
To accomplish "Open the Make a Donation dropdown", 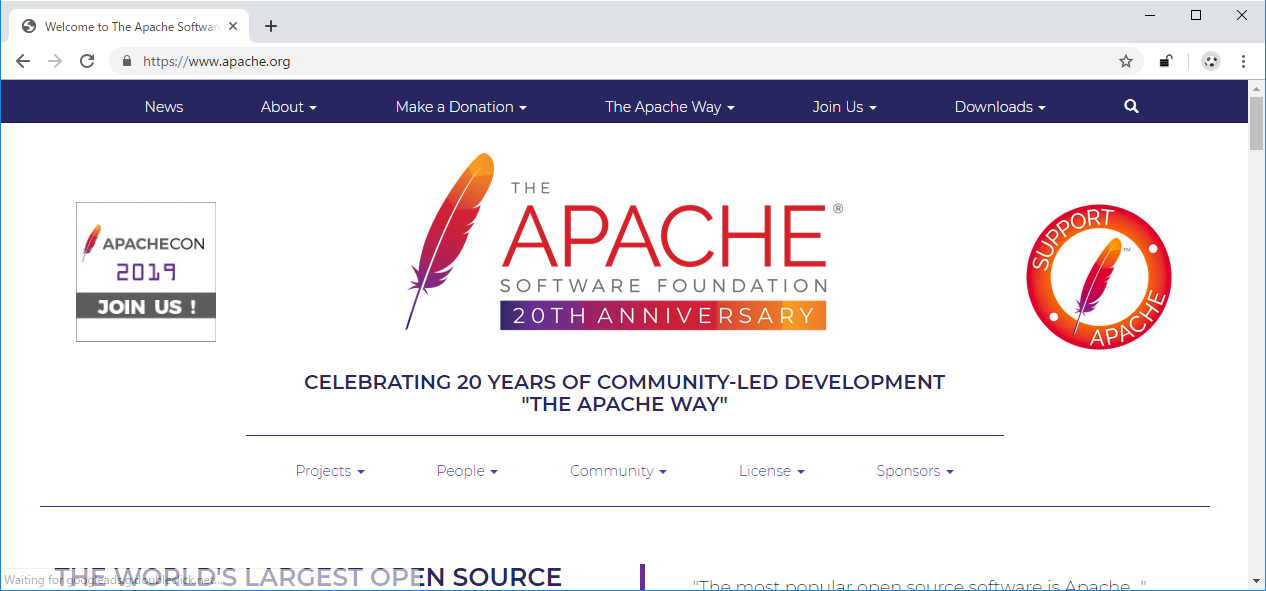I will [x=460, y=107].
